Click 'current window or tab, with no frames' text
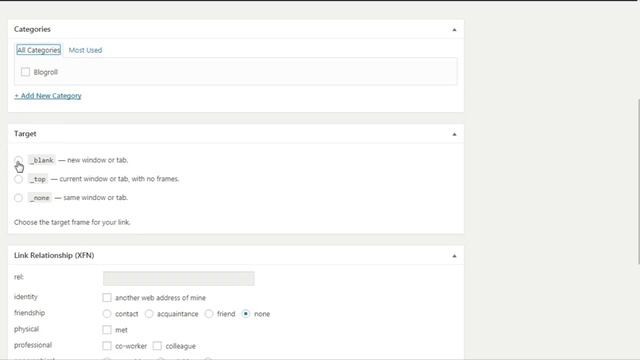The image size is (640, 360). click(x=119, y=179)
